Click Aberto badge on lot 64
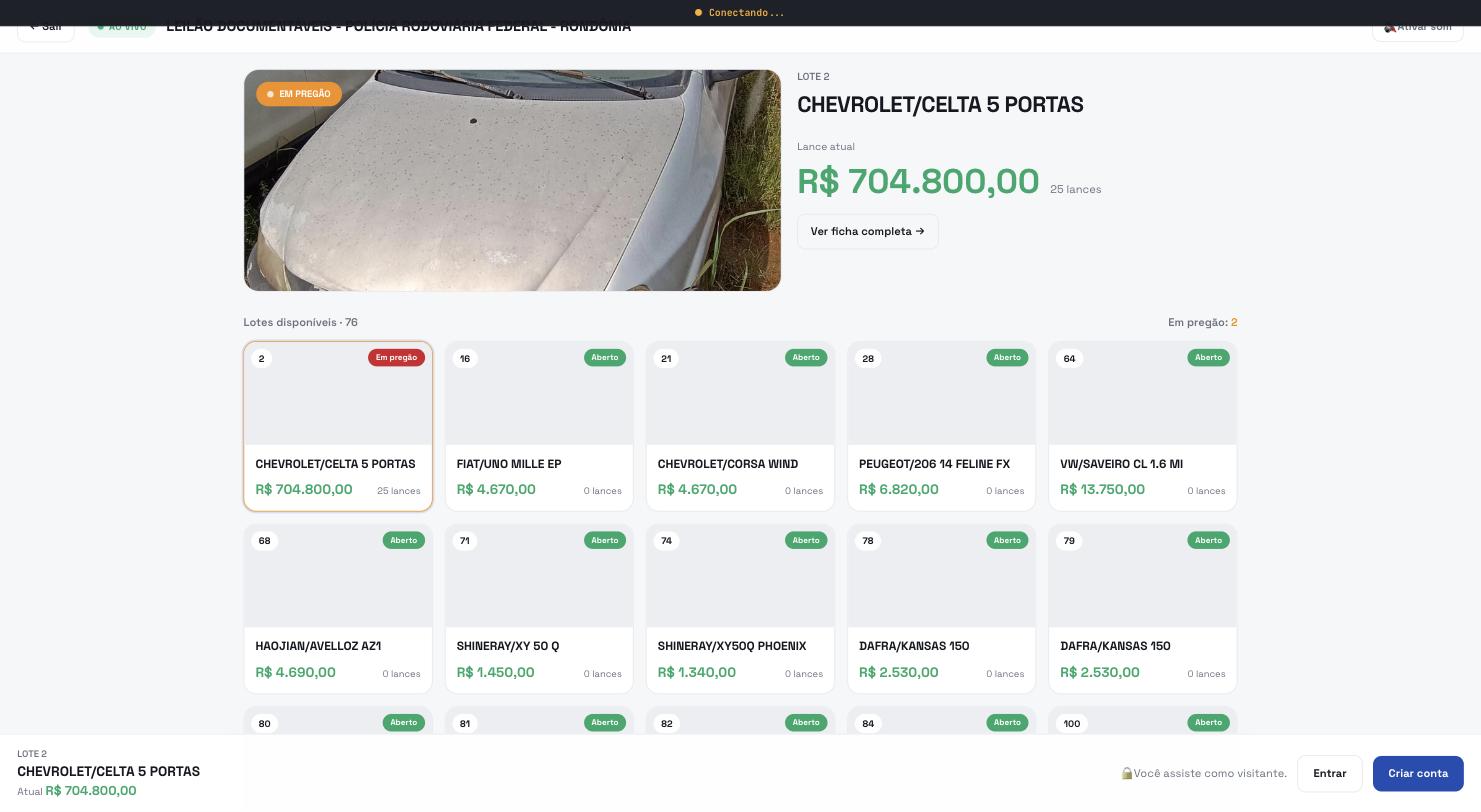 coord(1208,357)
